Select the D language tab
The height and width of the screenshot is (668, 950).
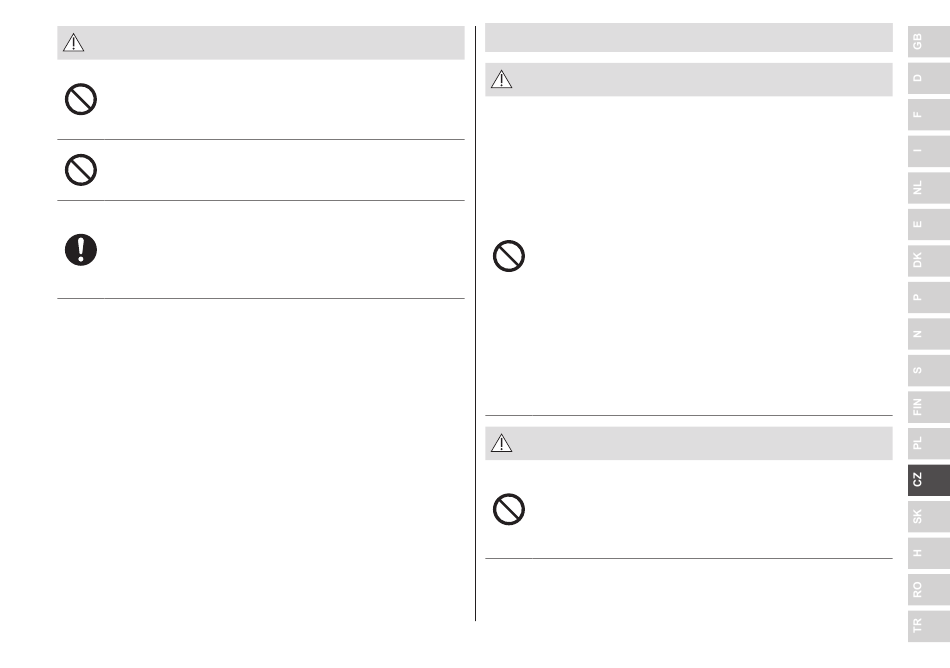(929, 78)
